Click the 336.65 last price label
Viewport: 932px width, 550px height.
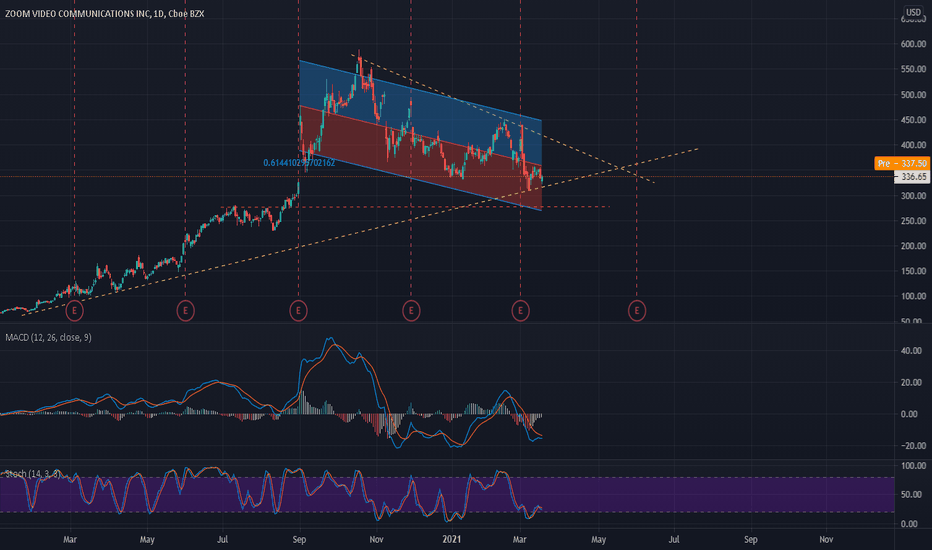tap(912, 177)
